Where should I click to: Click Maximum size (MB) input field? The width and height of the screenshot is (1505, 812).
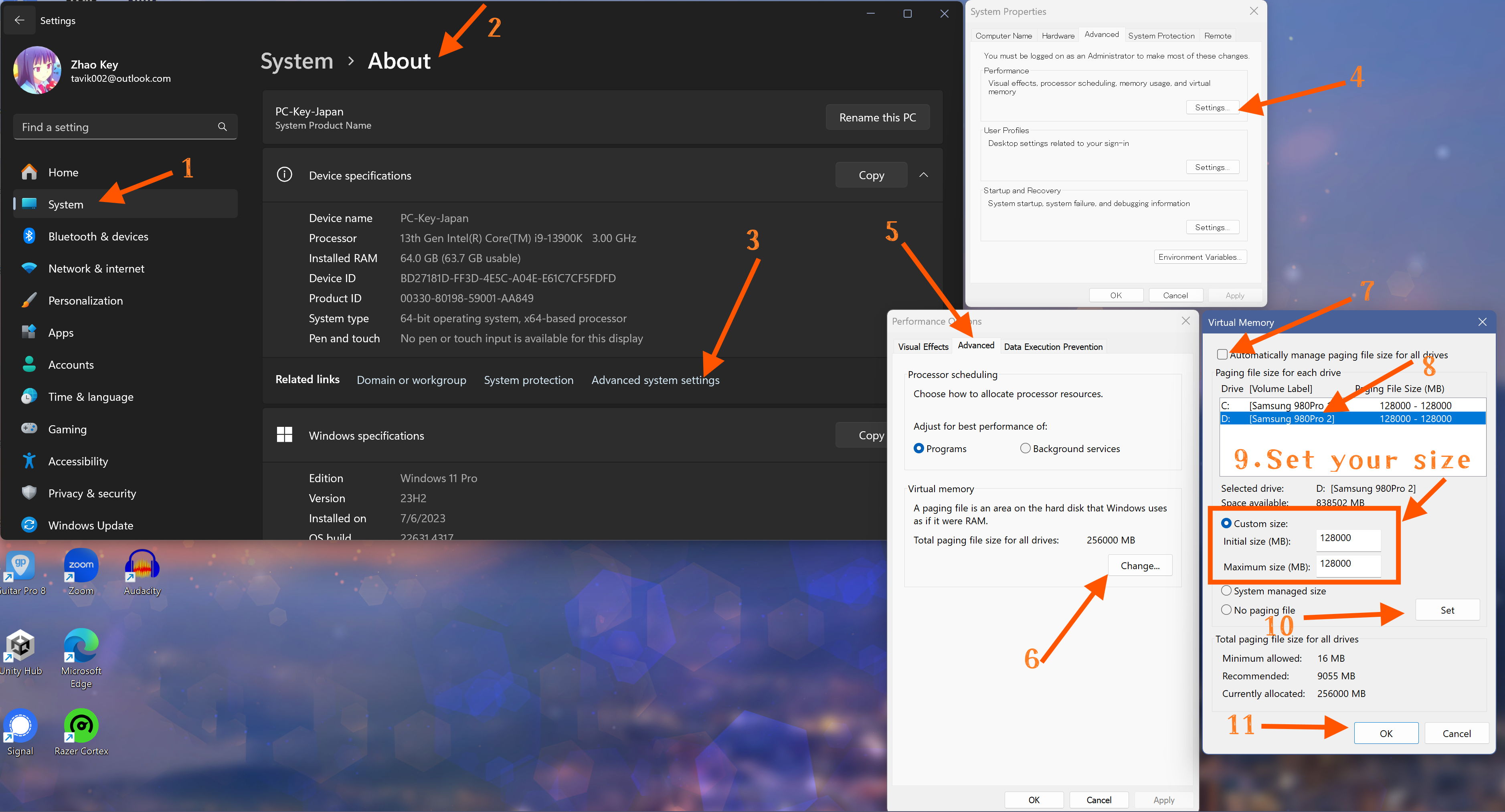(x=1348, y=566)
